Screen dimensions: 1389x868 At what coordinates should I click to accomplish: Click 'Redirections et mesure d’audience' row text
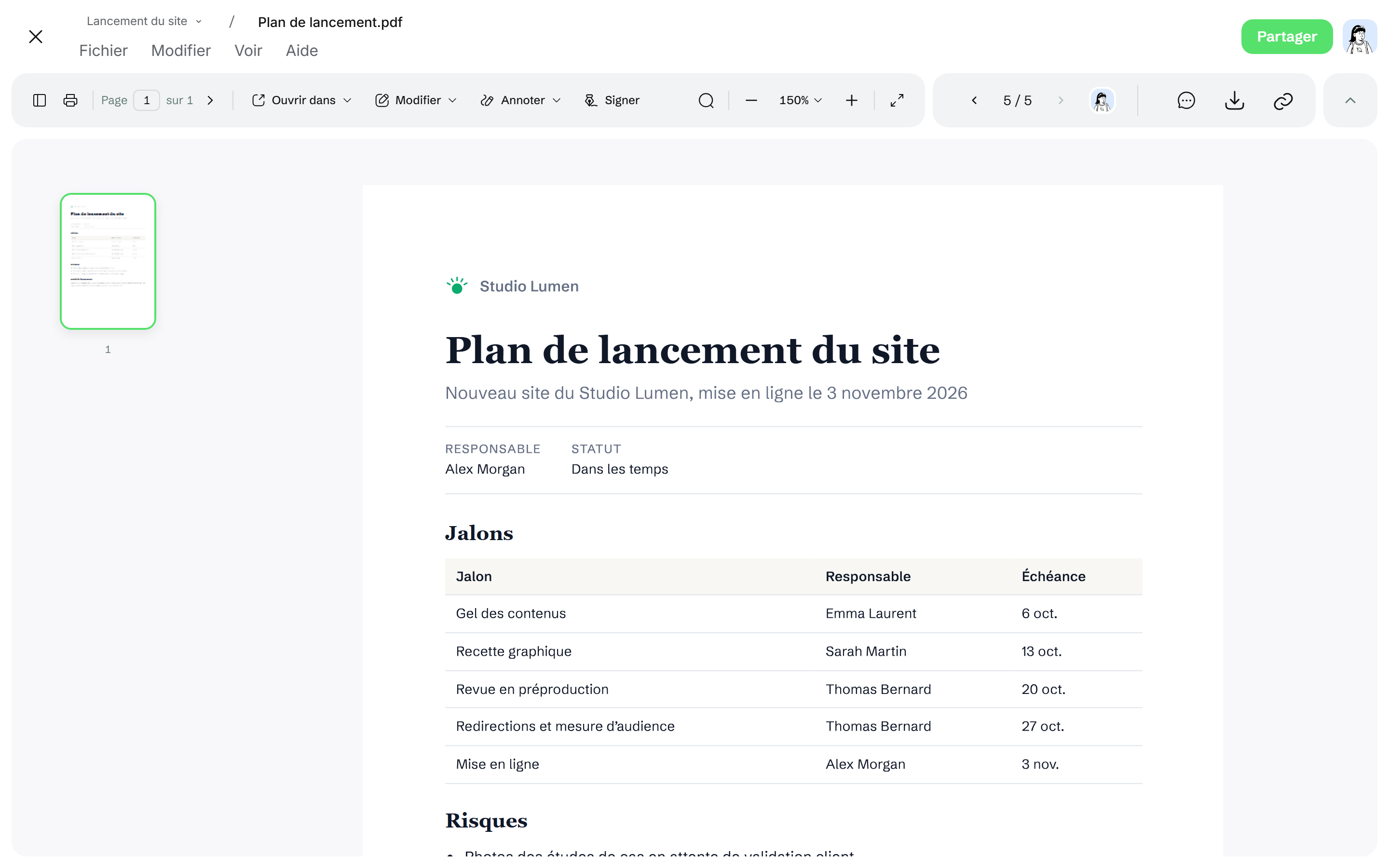[565, 726]
